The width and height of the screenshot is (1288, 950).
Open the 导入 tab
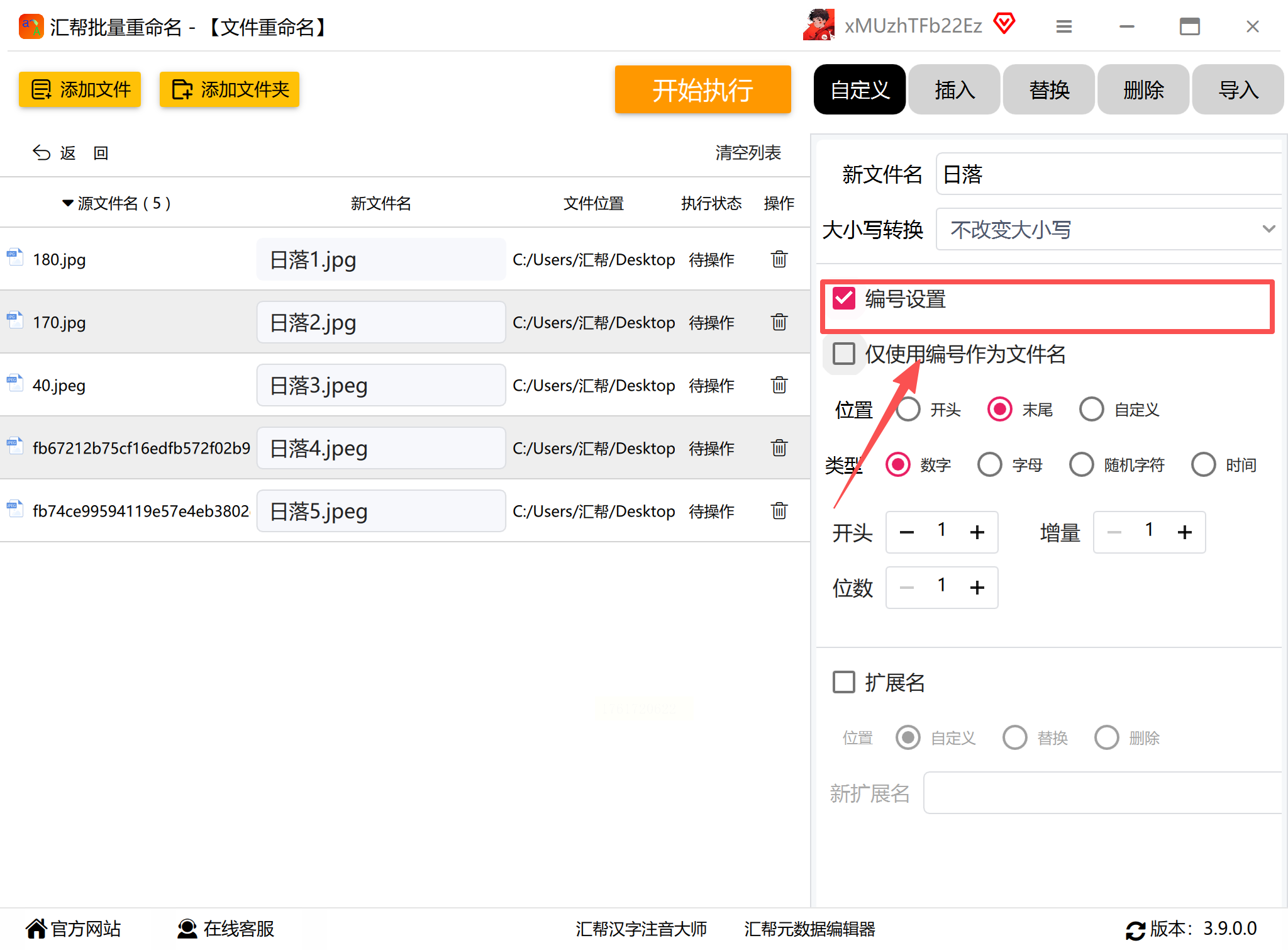click(x=1237, y=90)
